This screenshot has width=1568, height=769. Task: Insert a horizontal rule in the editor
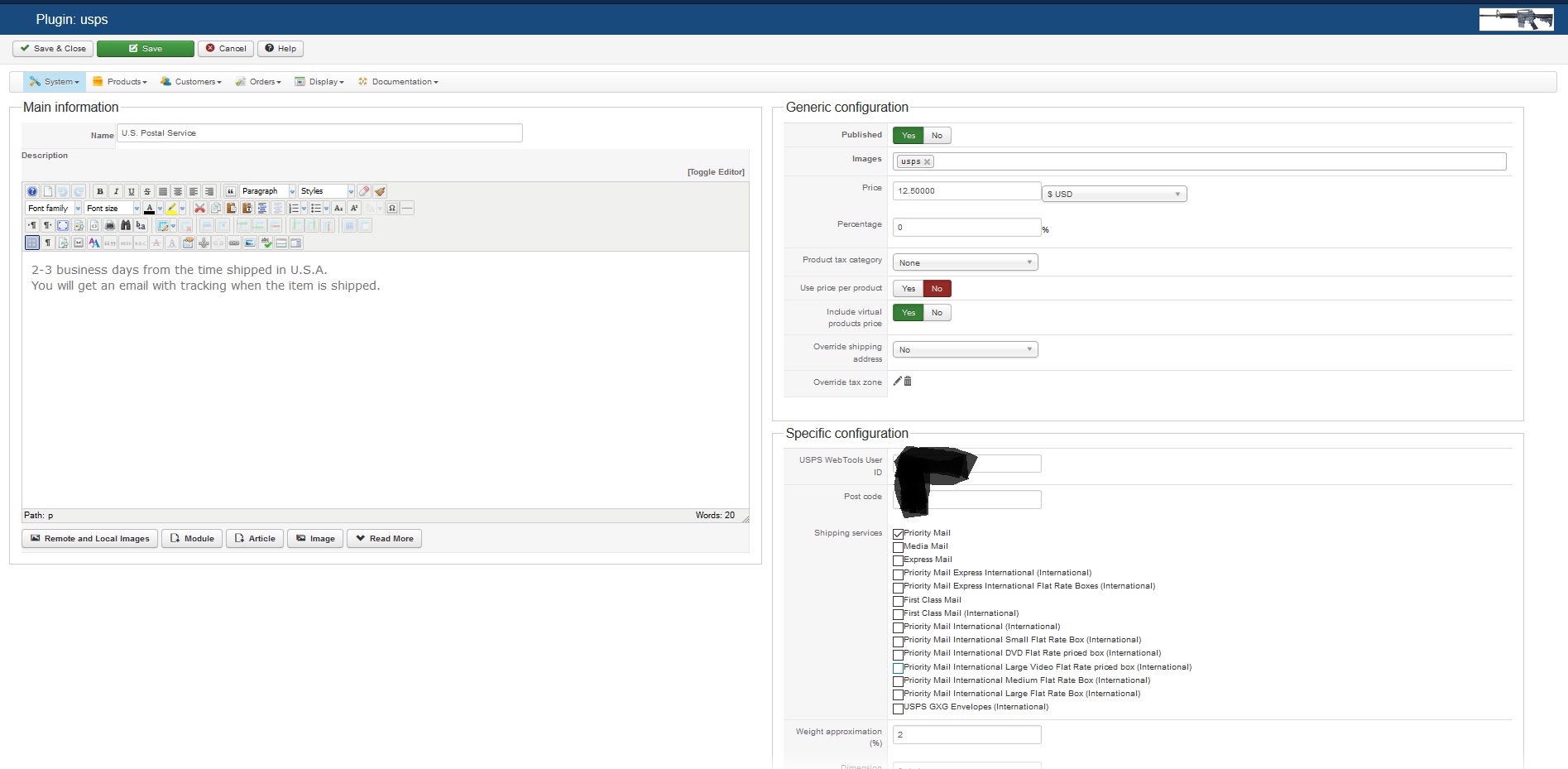click(x=407, y=209)
